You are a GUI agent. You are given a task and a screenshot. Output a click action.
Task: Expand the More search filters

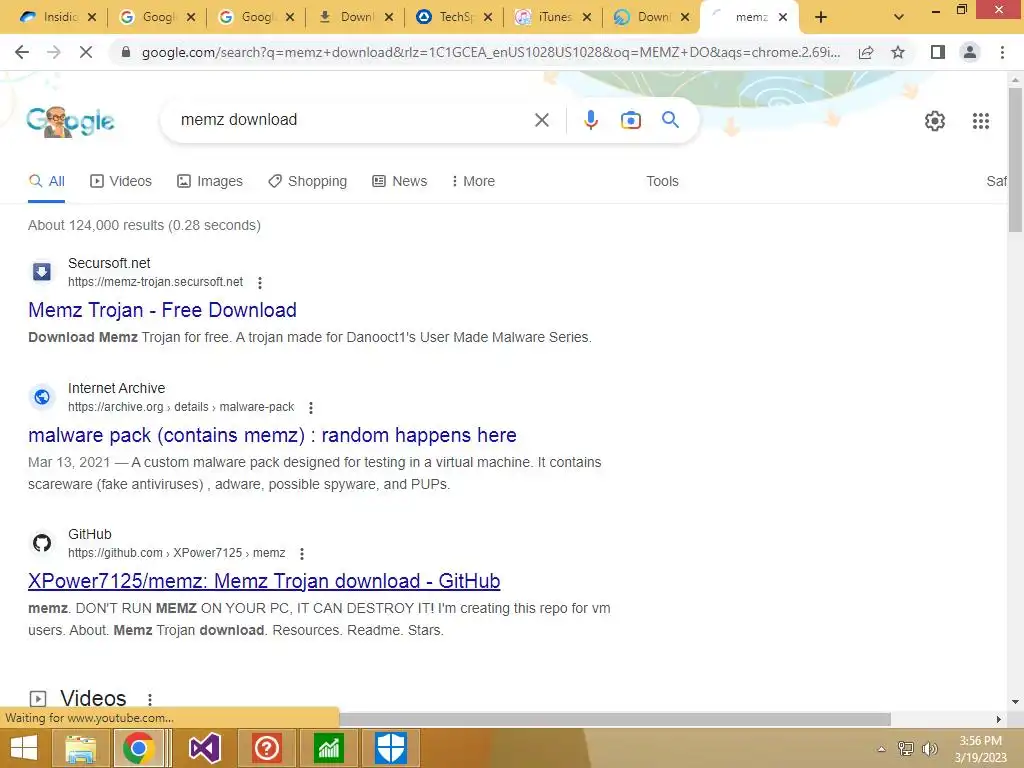473,181
